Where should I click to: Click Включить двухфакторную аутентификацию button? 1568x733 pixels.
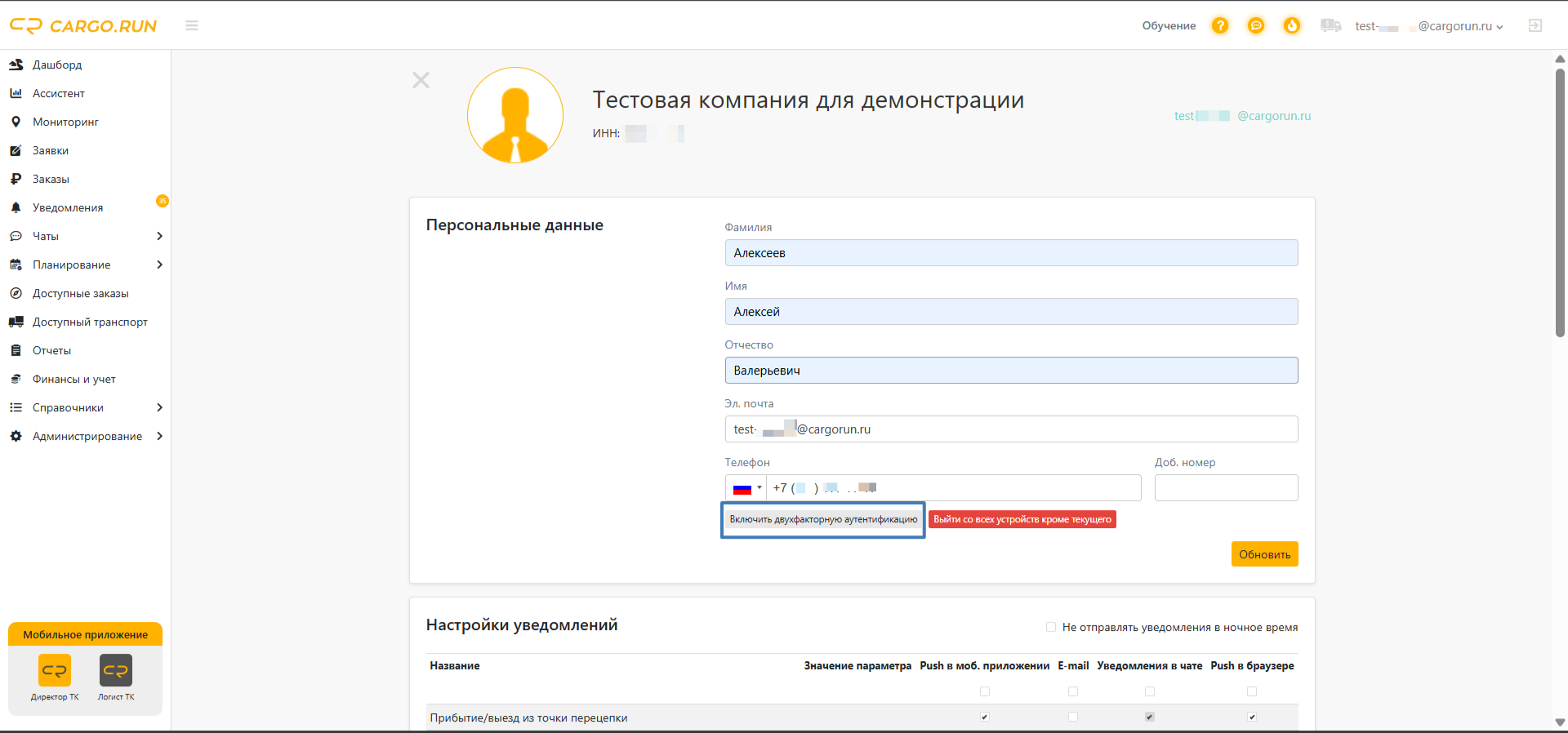pyautogui.click(x=823, y=520)
